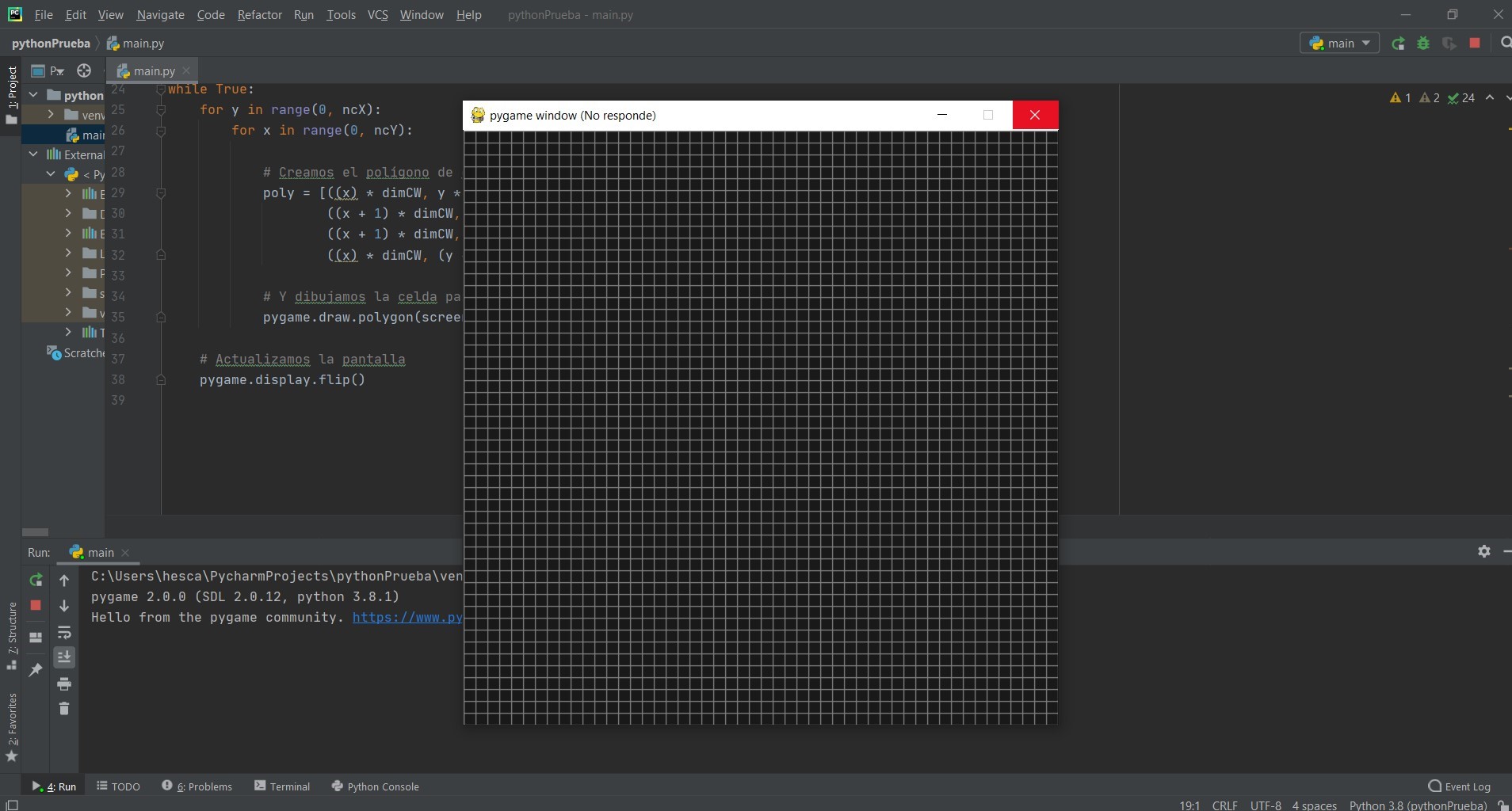Toggle soft-wrap in the console output
This screenshot has width=1512, height=811.
coord(65,632)
